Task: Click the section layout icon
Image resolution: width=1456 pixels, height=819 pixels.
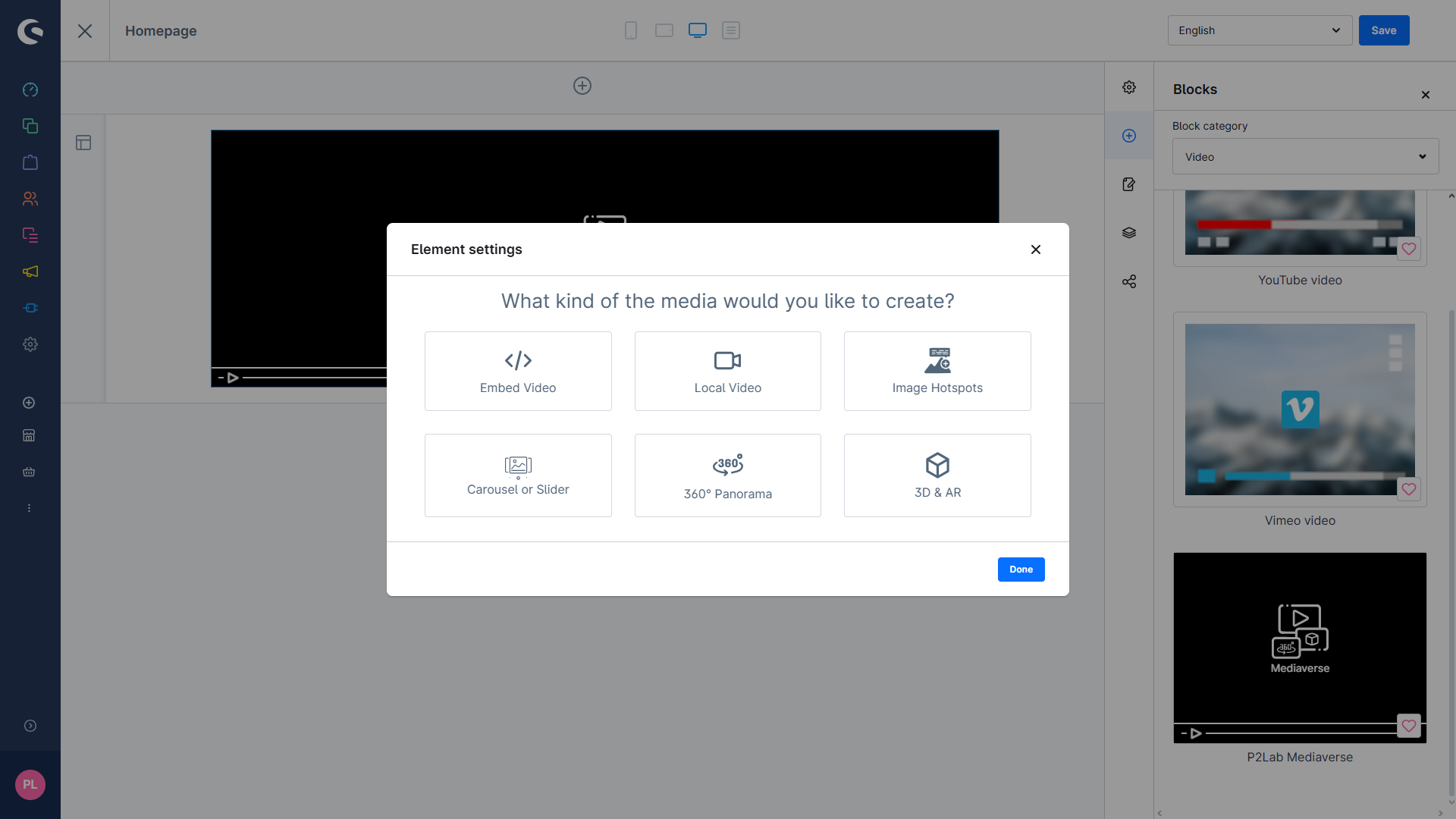Action: pos(83,143)
